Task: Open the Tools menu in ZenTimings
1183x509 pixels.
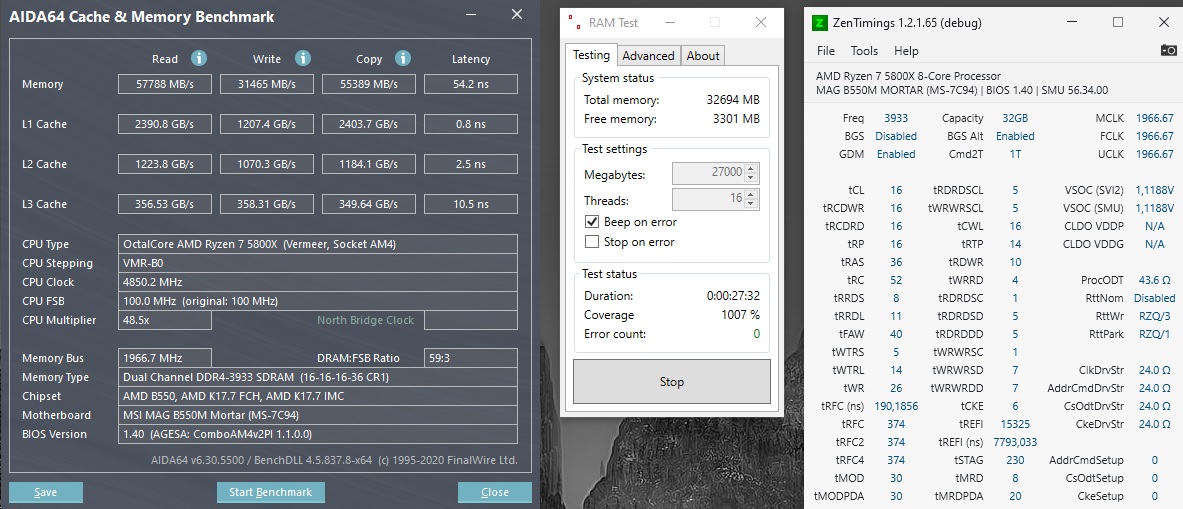Action: pyautogui.click(x=864, y=51)
